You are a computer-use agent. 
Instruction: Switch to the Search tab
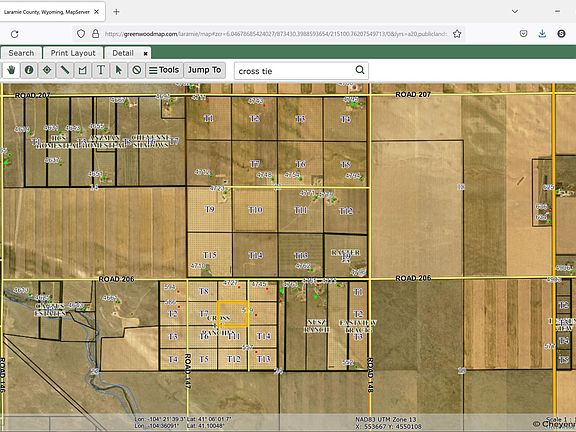pos(21,53)
